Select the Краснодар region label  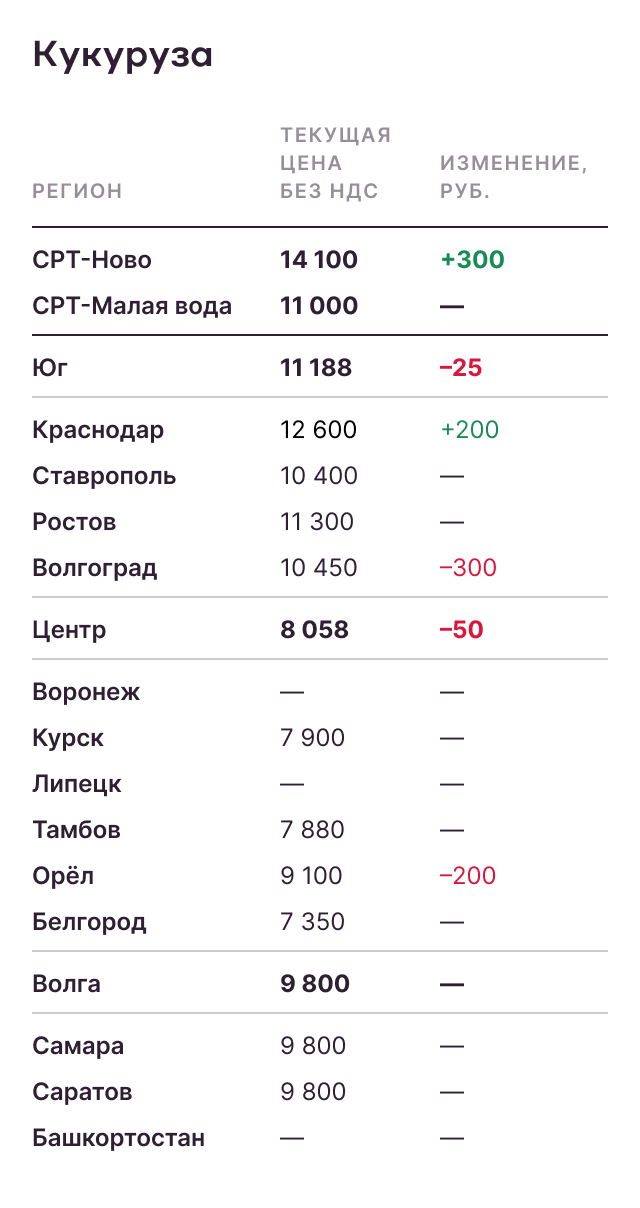click(x=98, y=430)
